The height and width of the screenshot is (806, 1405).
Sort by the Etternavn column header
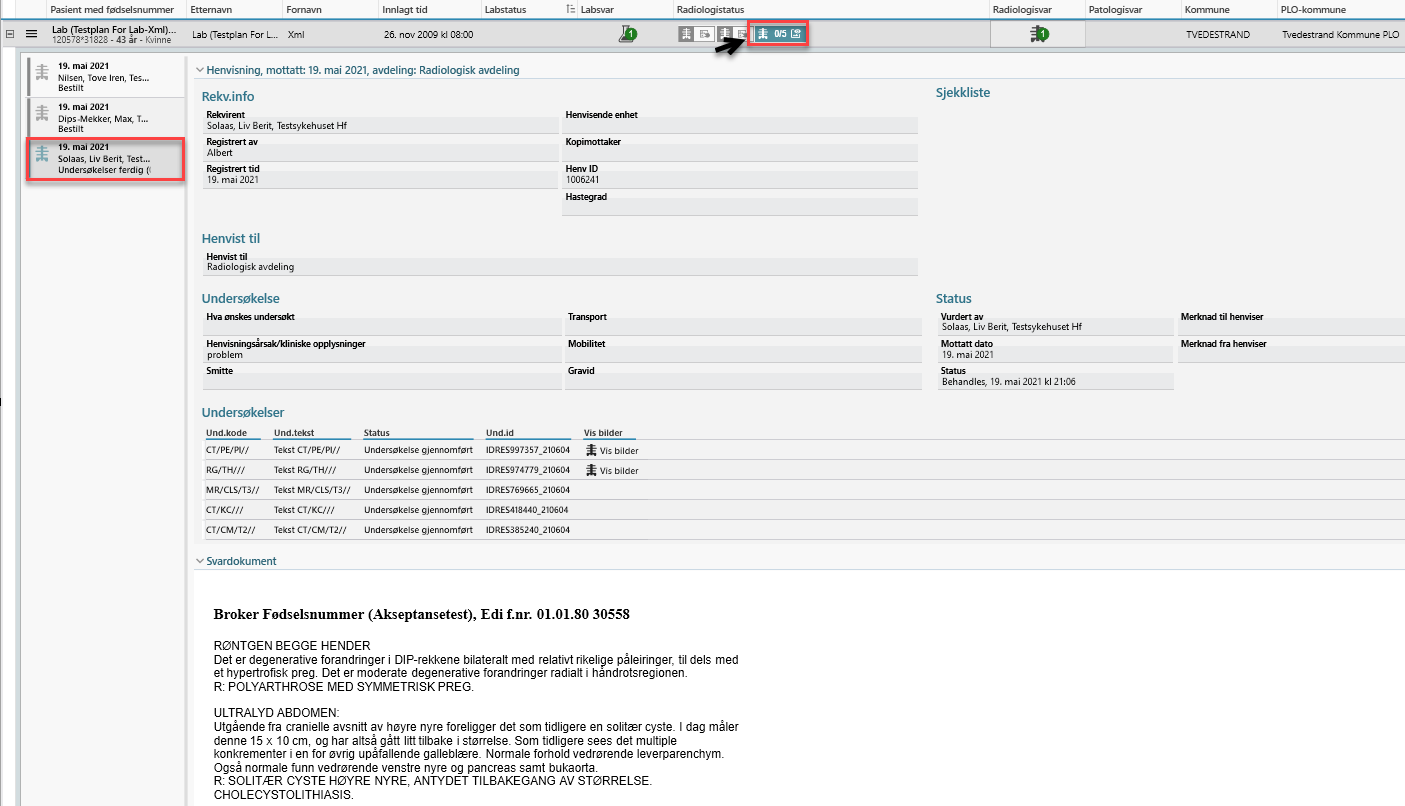tap(211, 9)
